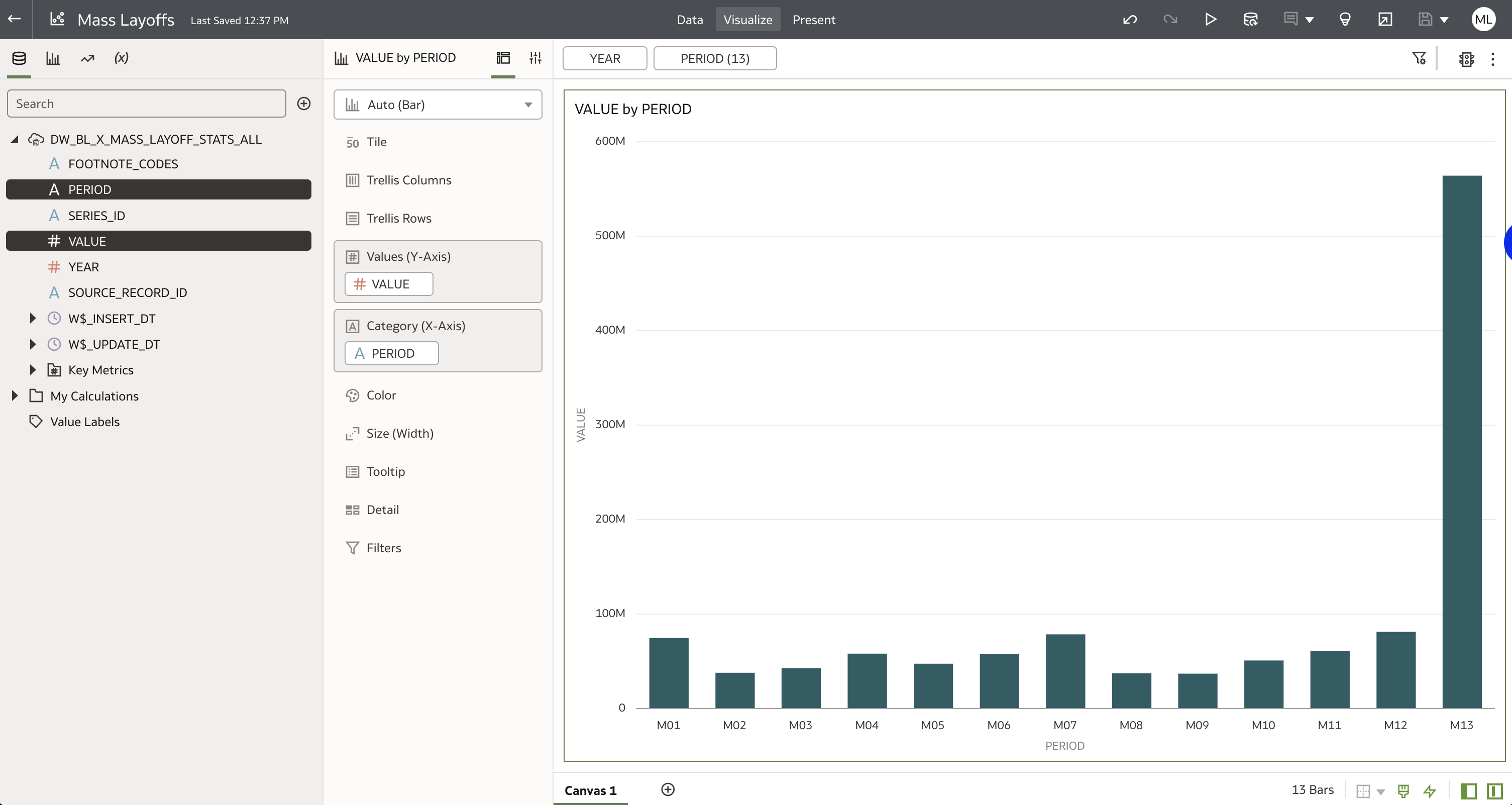This screenshot has width=1512, height=805.
Task: Click the Properties sliders icon
Action: [x=534, y=58]
